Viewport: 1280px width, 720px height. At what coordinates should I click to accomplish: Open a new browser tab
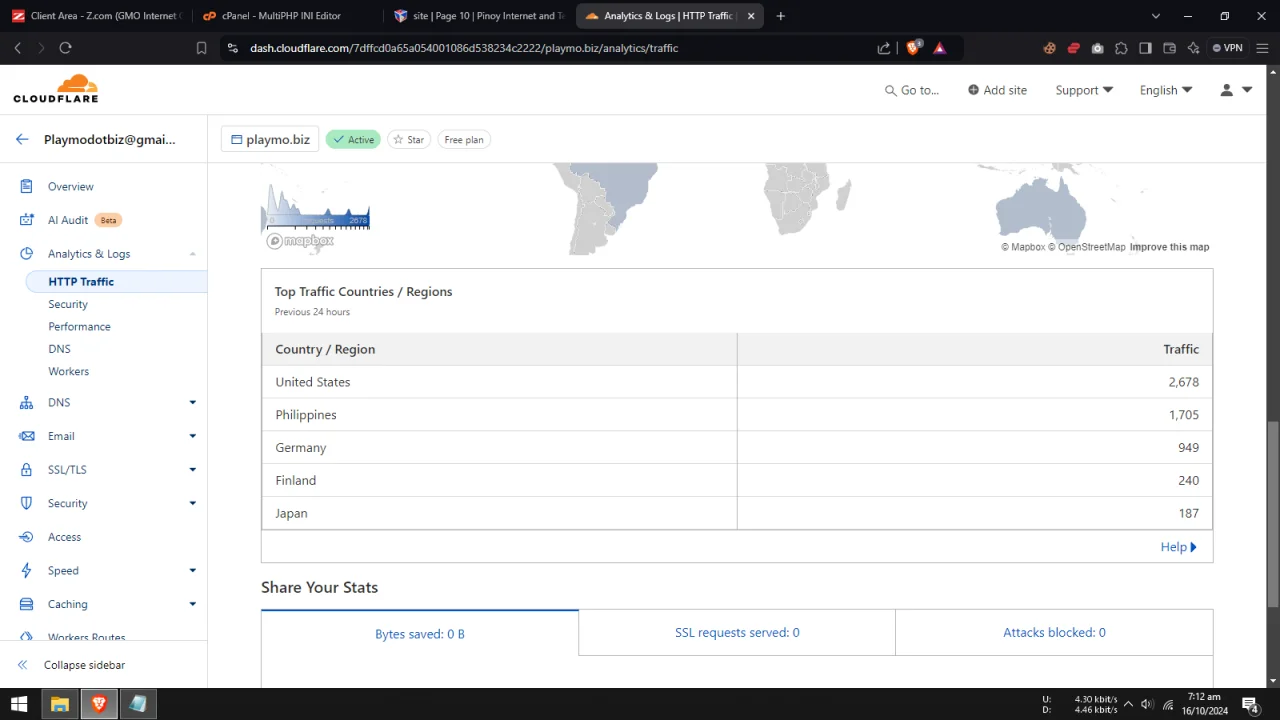click(x=780, y=16)
